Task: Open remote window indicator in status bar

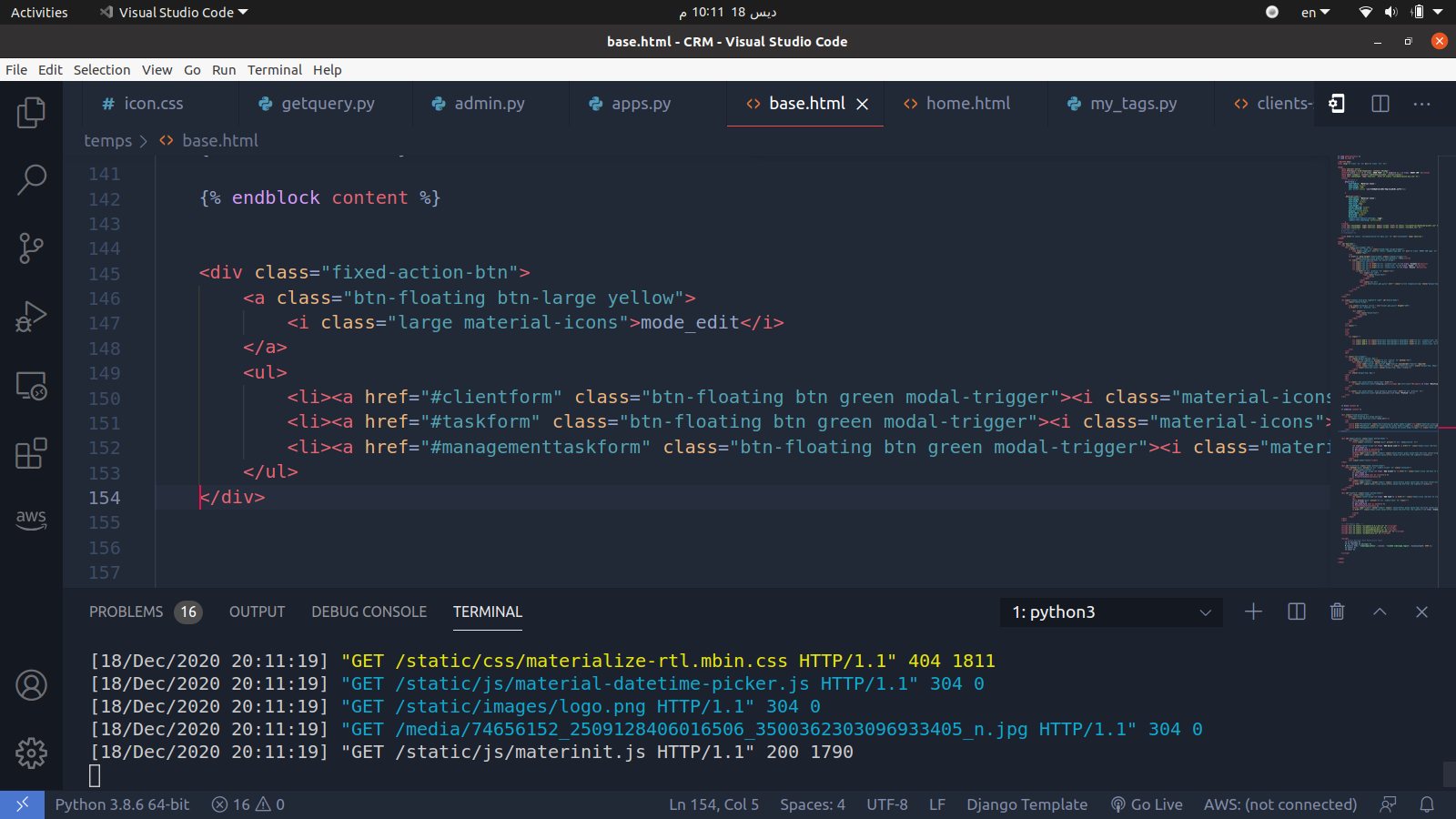Action: click(22, 804)
